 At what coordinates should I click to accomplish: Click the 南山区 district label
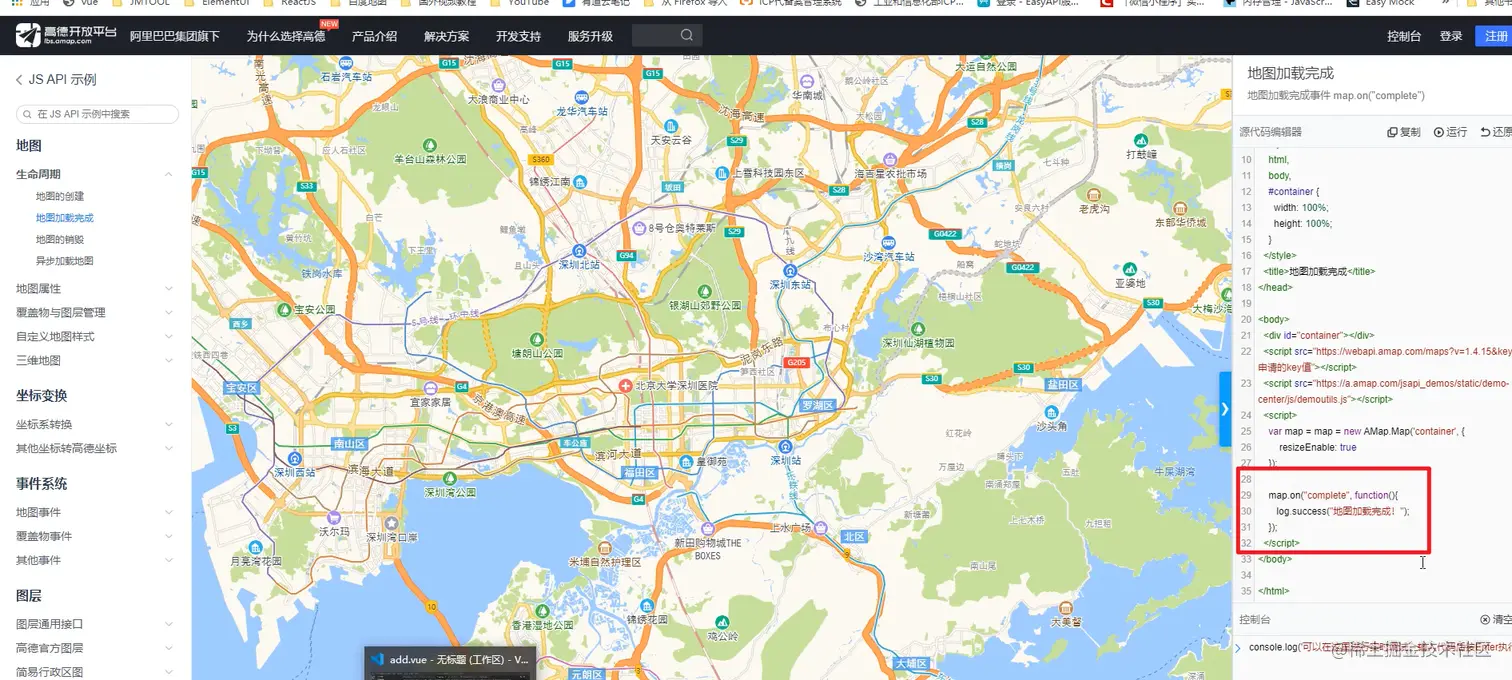pyautogui.click(x=349, y=443)
